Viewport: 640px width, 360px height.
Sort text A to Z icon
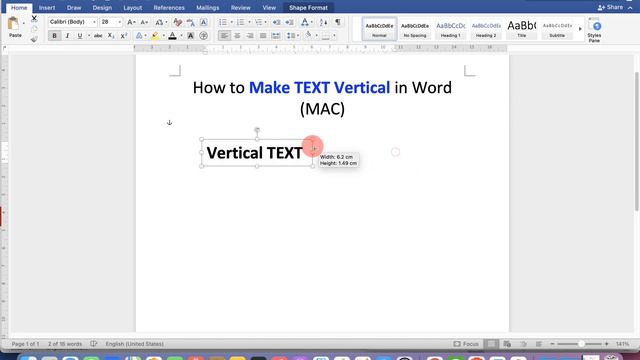323,22
